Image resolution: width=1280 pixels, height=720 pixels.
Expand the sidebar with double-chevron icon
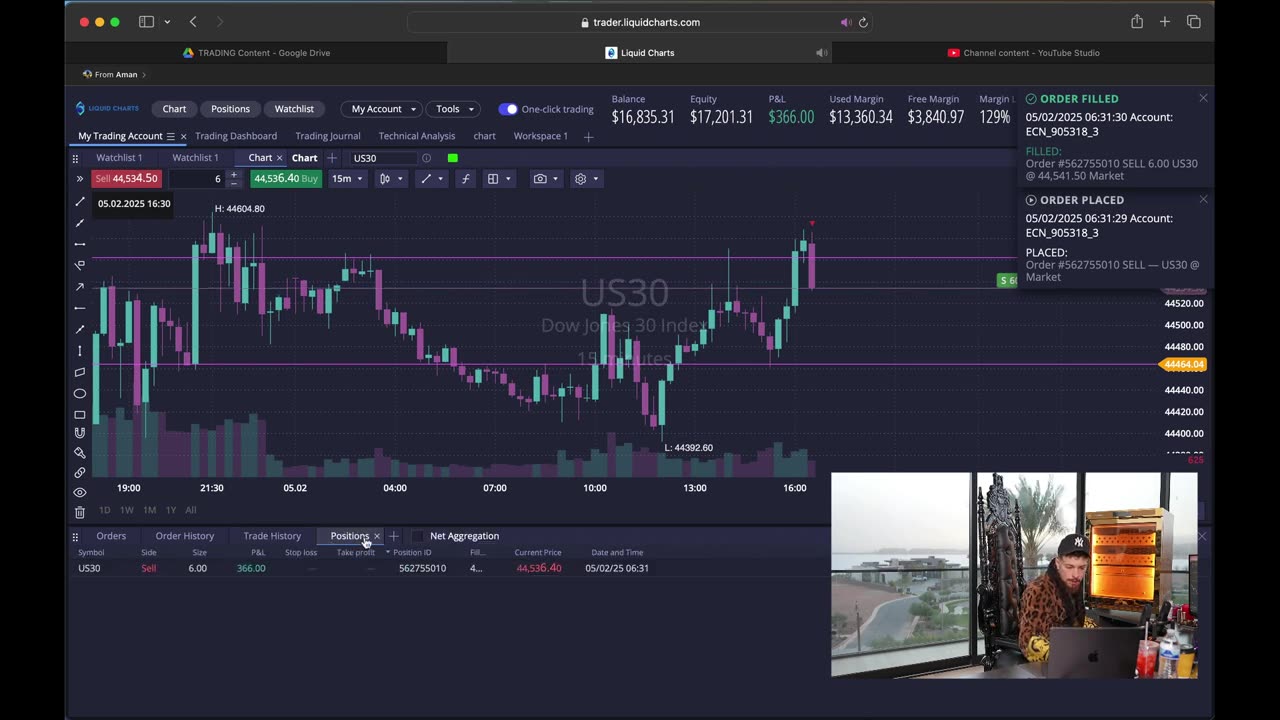[79, 179]
